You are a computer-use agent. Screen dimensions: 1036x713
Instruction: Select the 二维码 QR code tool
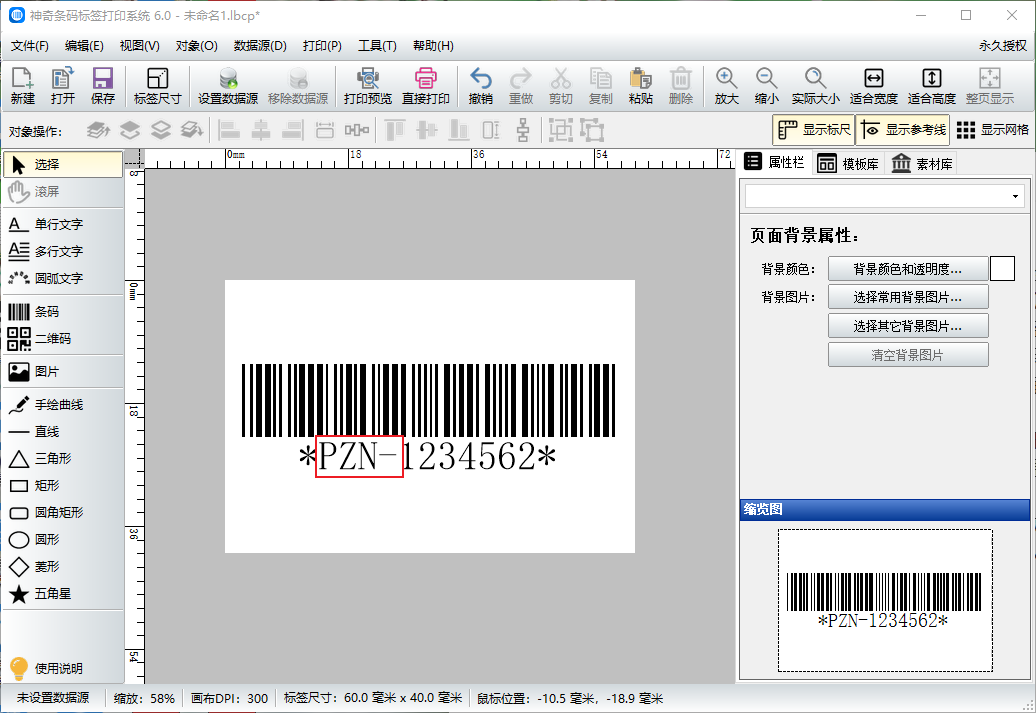coord(63,339)
